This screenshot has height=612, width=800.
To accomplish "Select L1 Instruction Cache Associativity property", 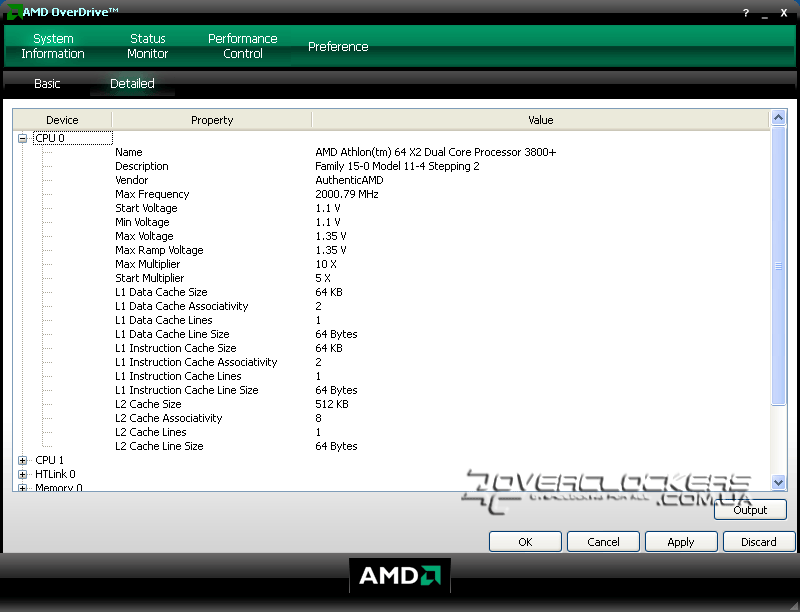I will tap(196, 362).
